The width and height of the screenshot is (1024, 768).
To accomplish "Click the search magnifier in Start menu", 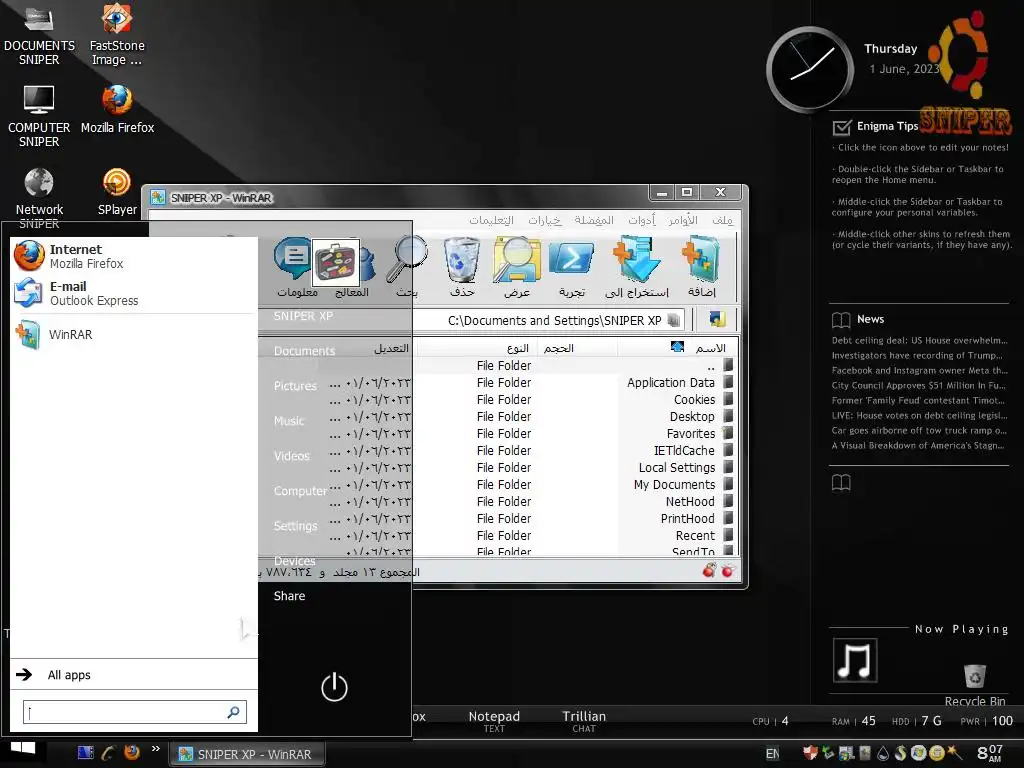I will tap(233, 712).
